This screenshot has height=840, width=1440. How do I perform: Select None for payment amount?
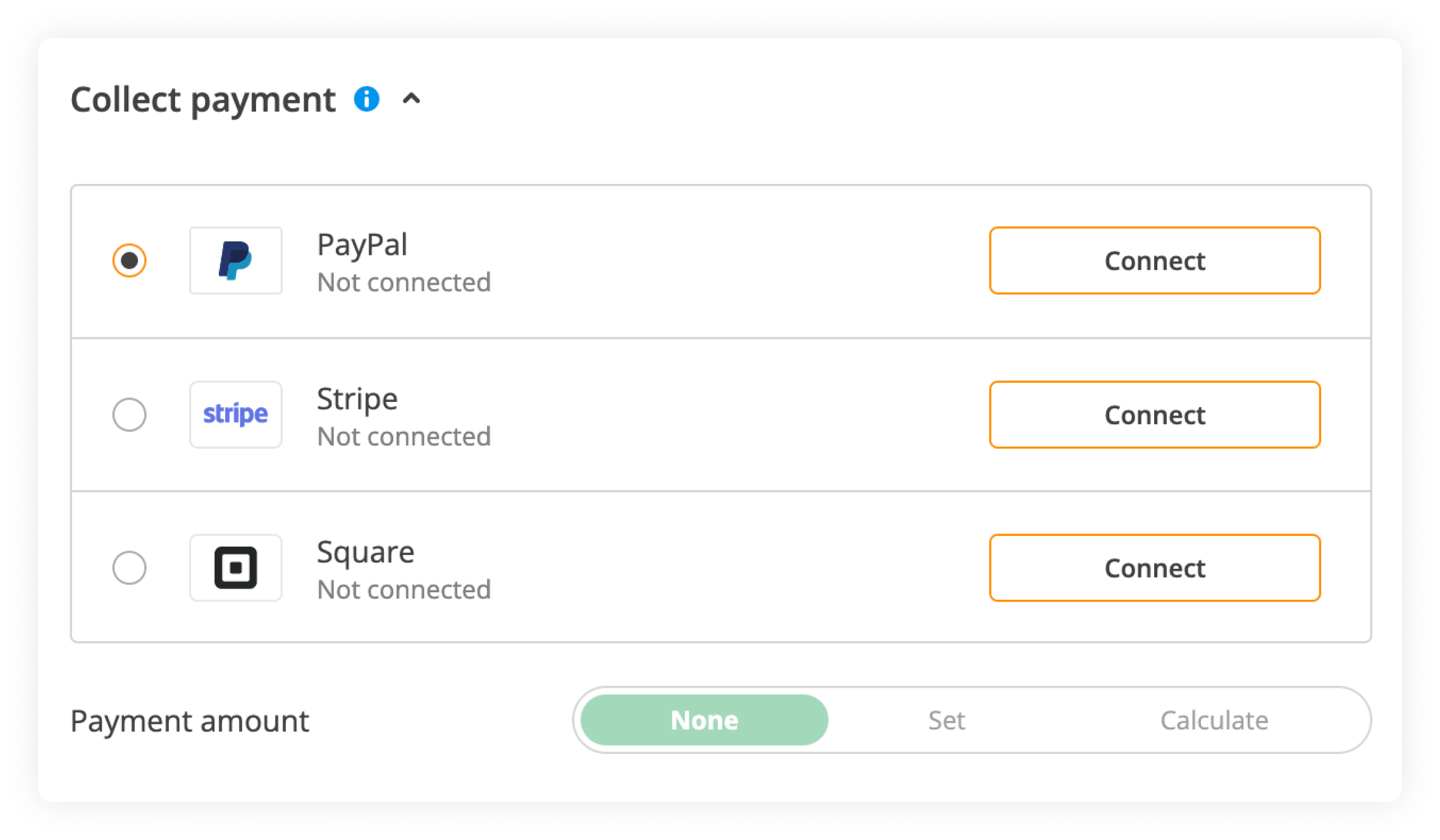(x=703, y=720)
